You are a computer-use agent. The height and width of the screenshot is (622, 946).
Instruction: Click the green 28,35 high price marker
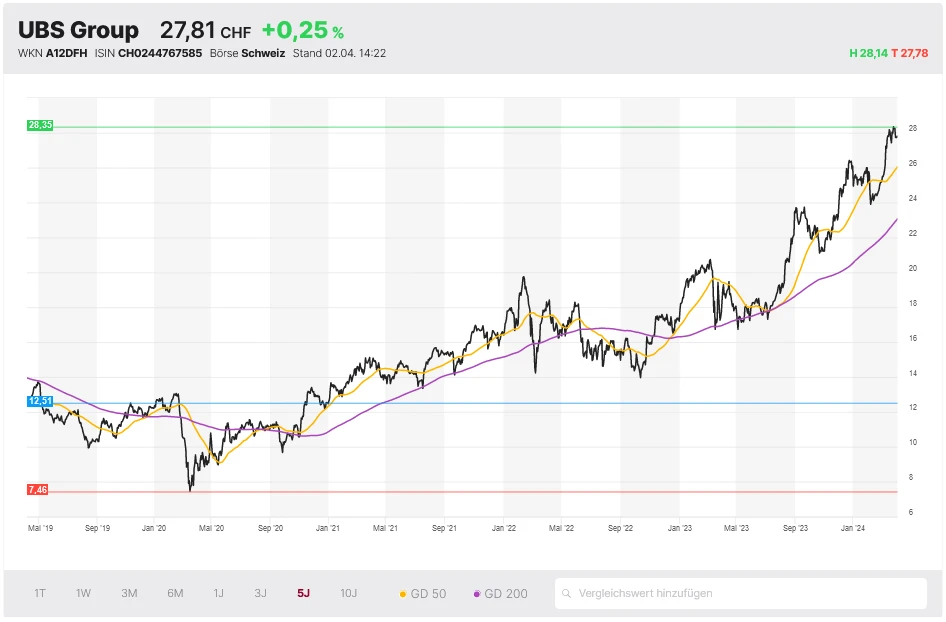[x=40, y=125]
